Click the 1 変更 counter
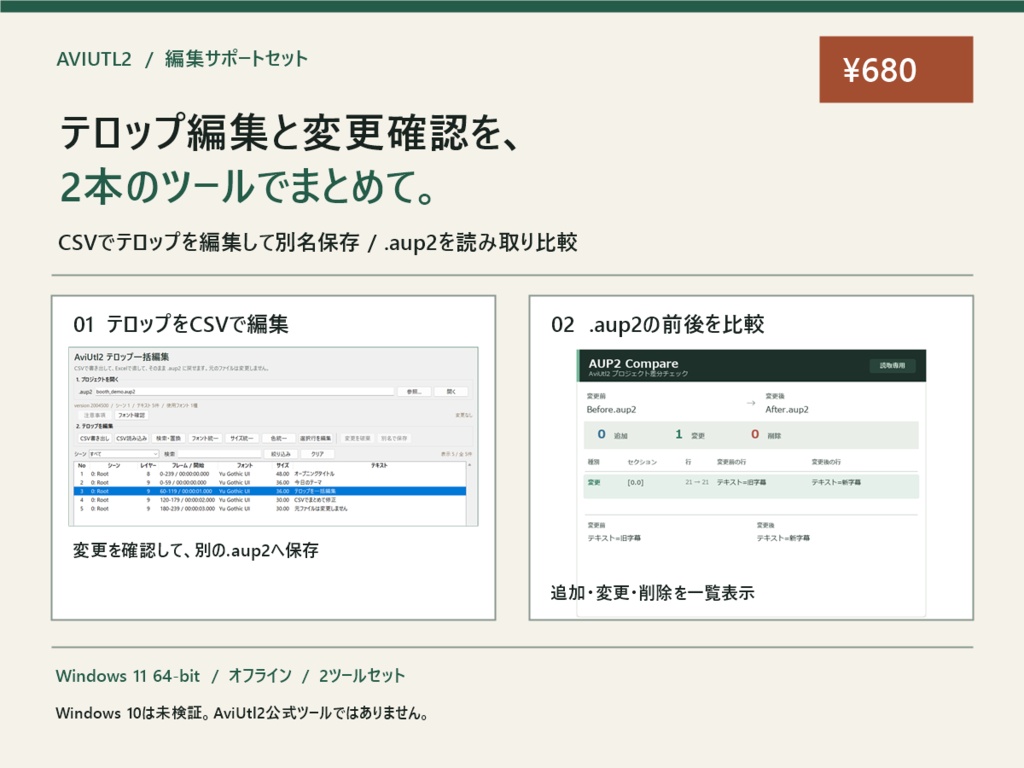The image size is (1024, 768). (690, 435)
